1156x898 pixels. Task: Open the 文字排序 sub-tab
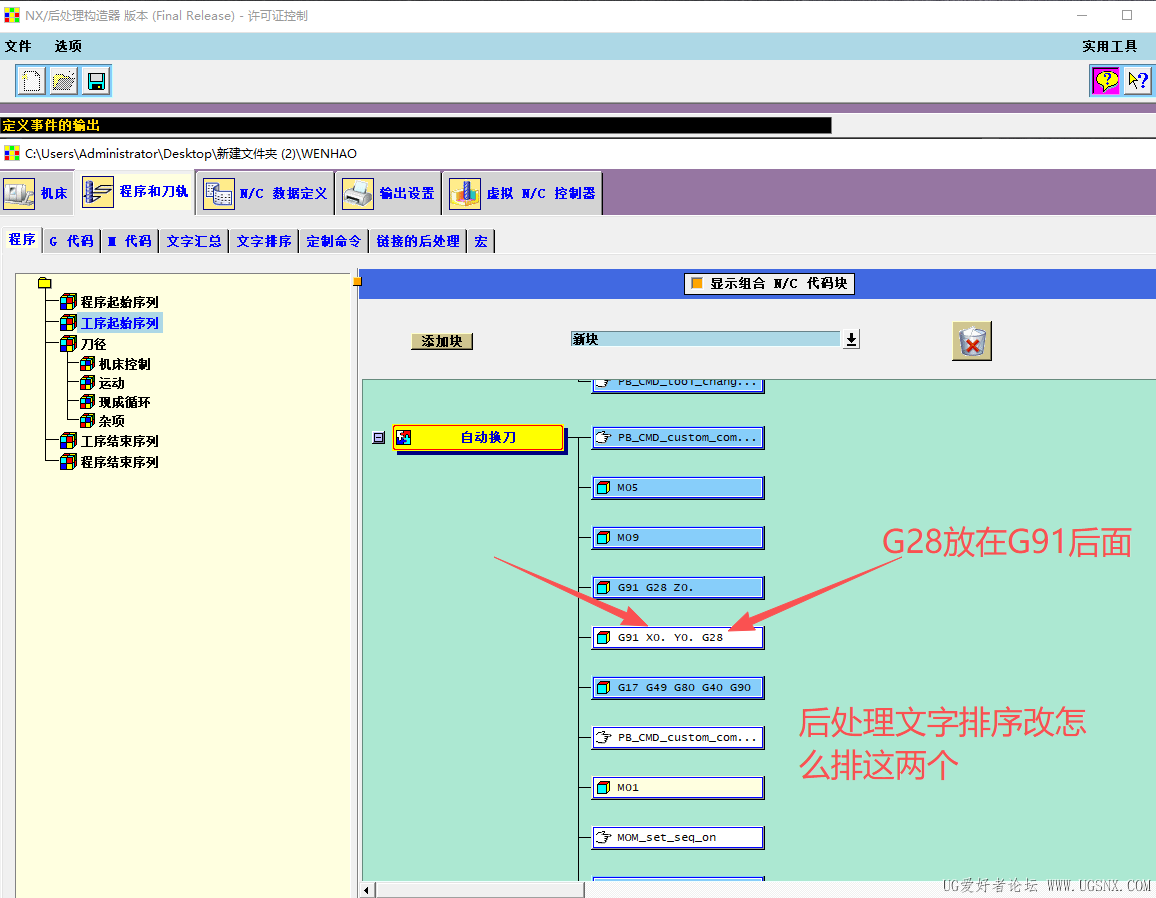tap(264, 241)
